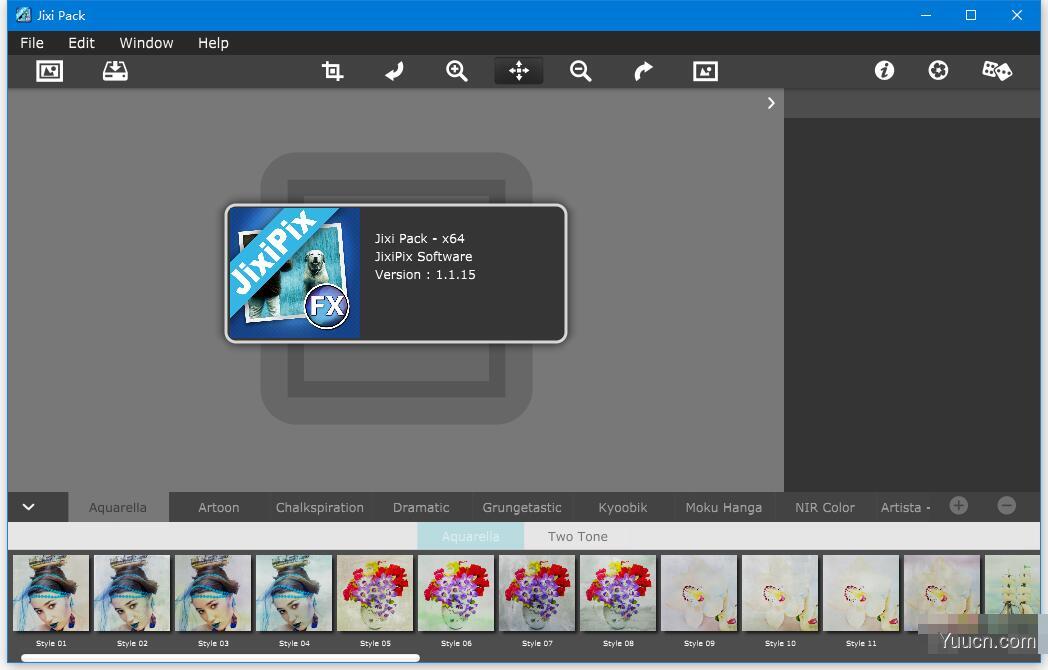Apply preset Style 10
Screen dimensions: 1048x670
[x=780, y=593]
